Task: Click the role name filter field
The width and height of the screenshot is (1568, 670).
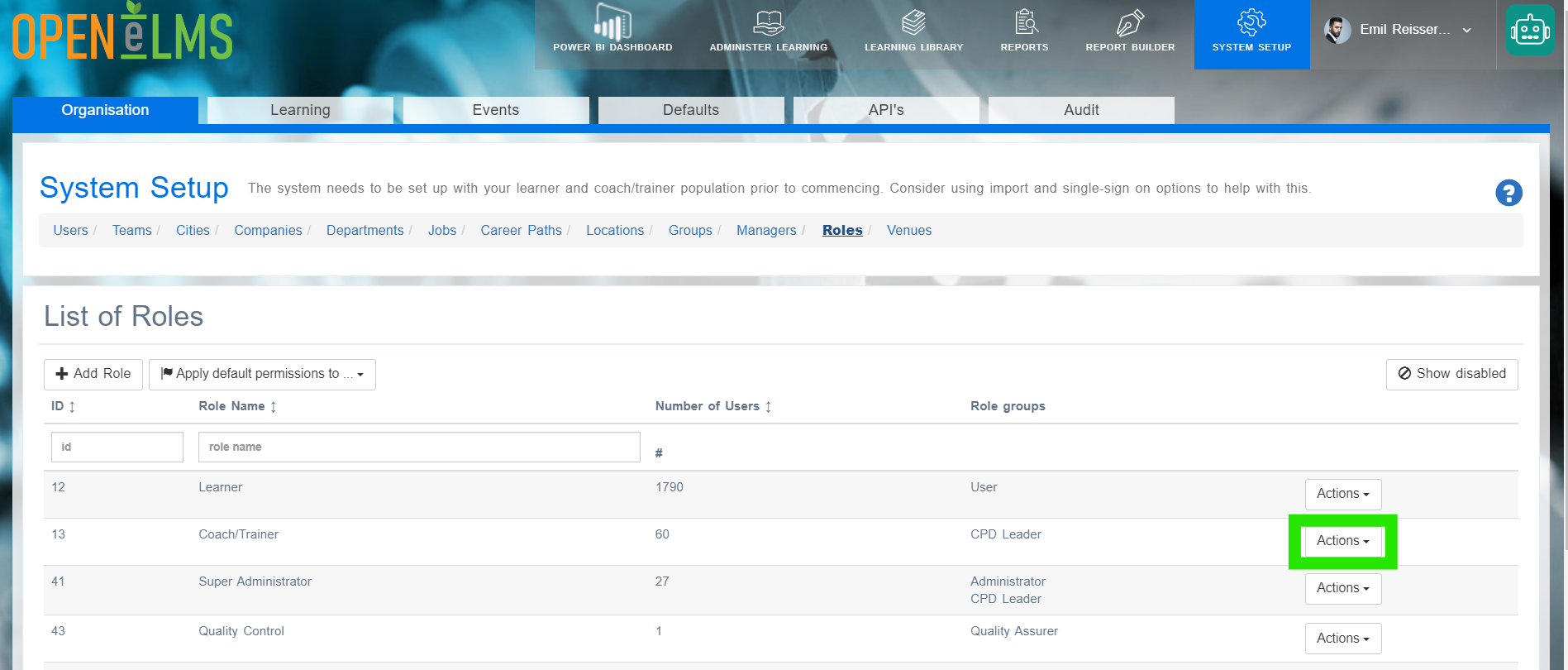Action: pyautogui.click(x=419, y=447)
